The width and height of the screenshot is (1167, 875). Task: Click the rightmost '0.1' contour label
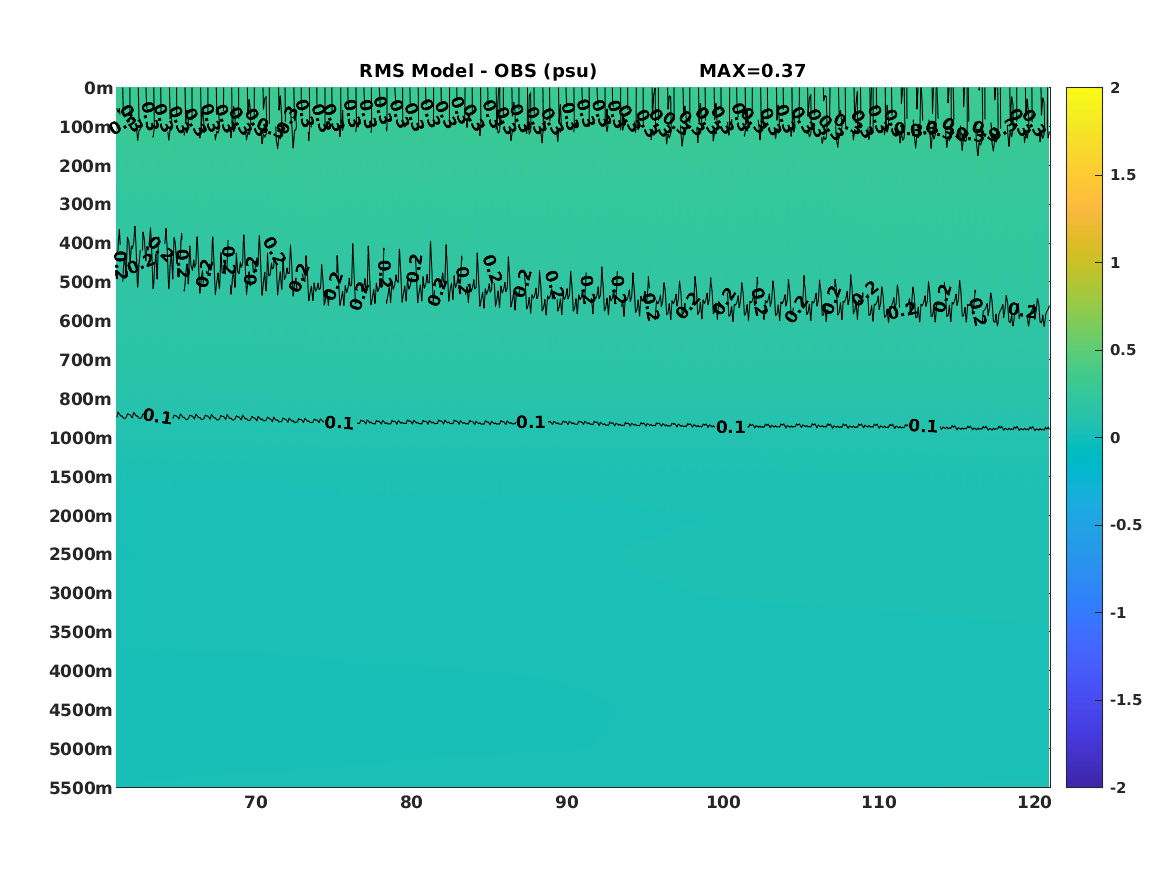[923, 426]
